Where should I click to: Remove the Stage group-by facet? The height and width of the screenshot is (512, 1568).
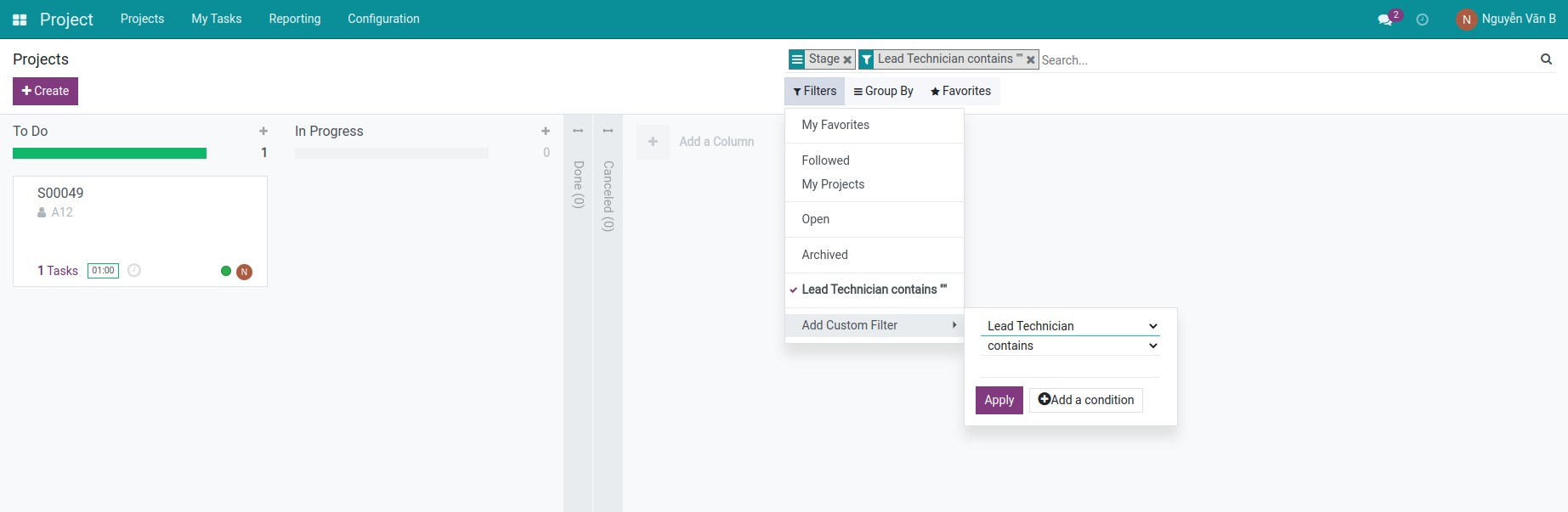[x=847, y=59]
